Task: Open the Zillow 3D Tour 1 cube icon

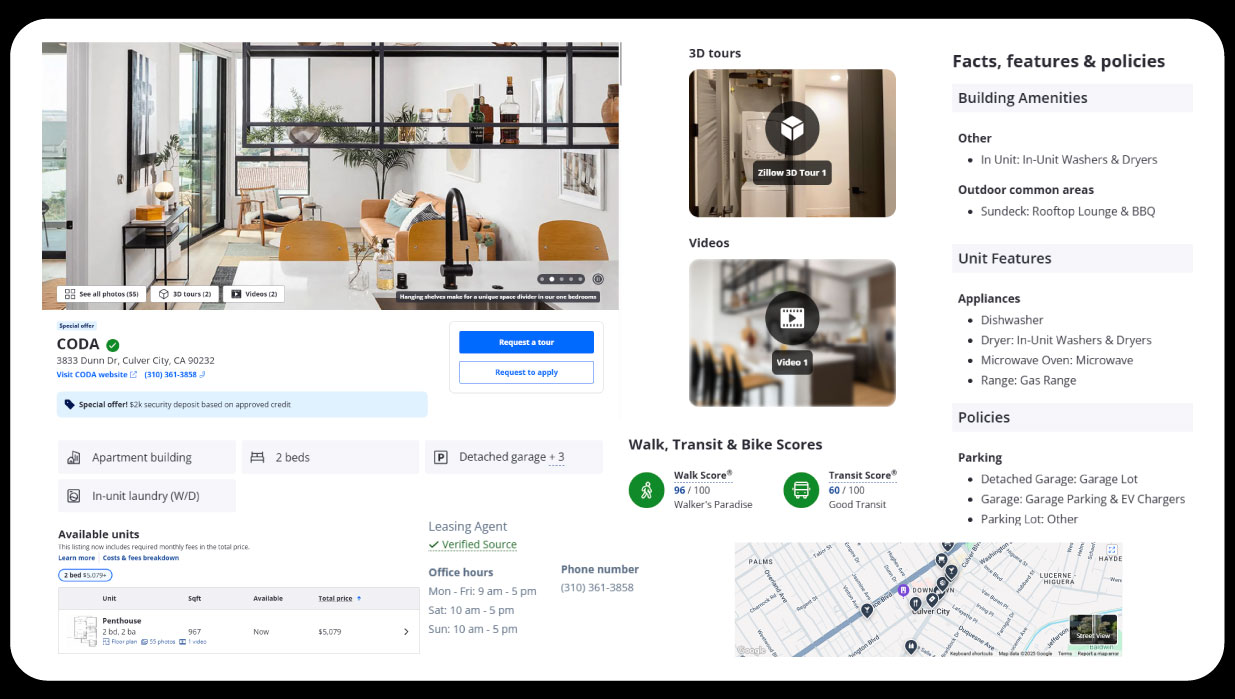Action: tap(792, 129)
